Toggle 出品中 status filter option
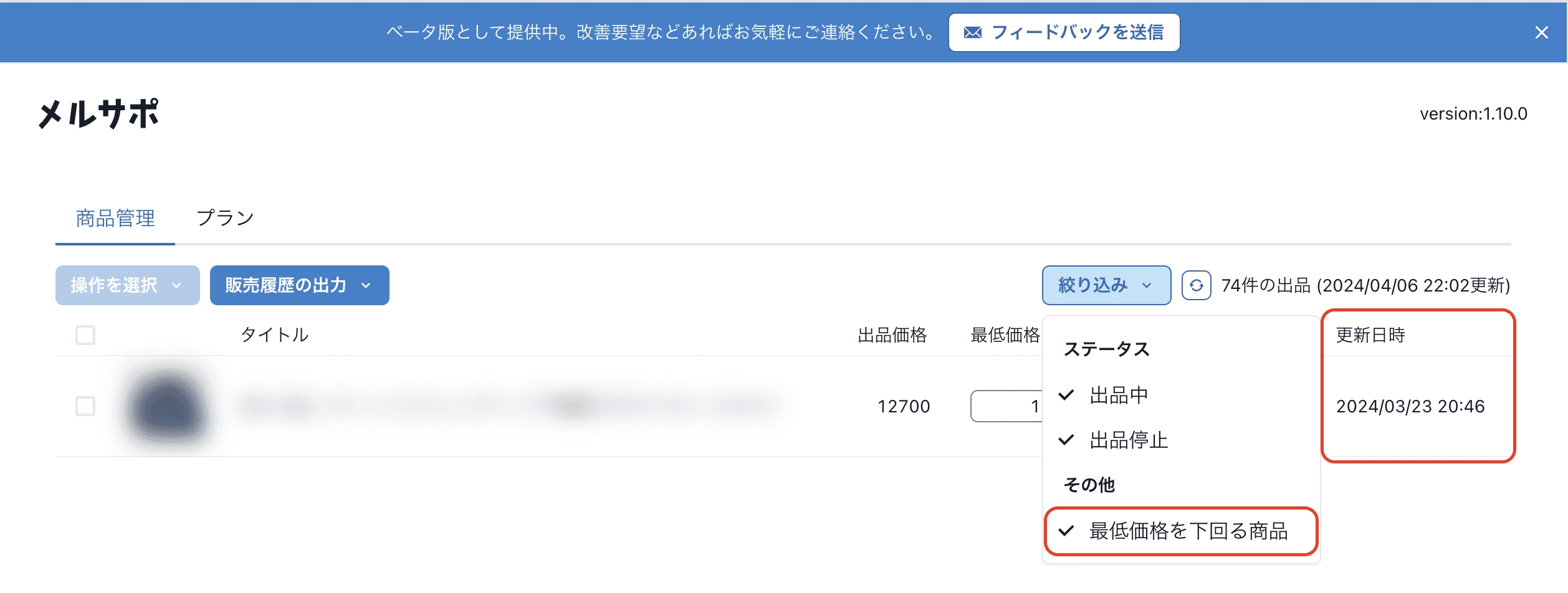 point(1118,395)
